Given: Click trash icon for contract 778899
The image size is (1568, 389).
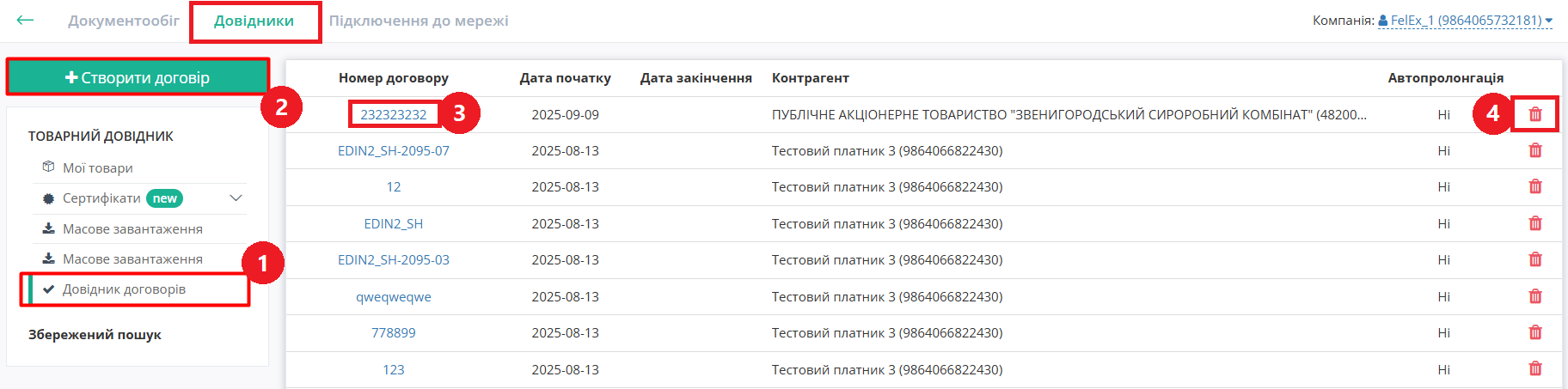Looking at the screenshot, I should [x=1535, y=332].
